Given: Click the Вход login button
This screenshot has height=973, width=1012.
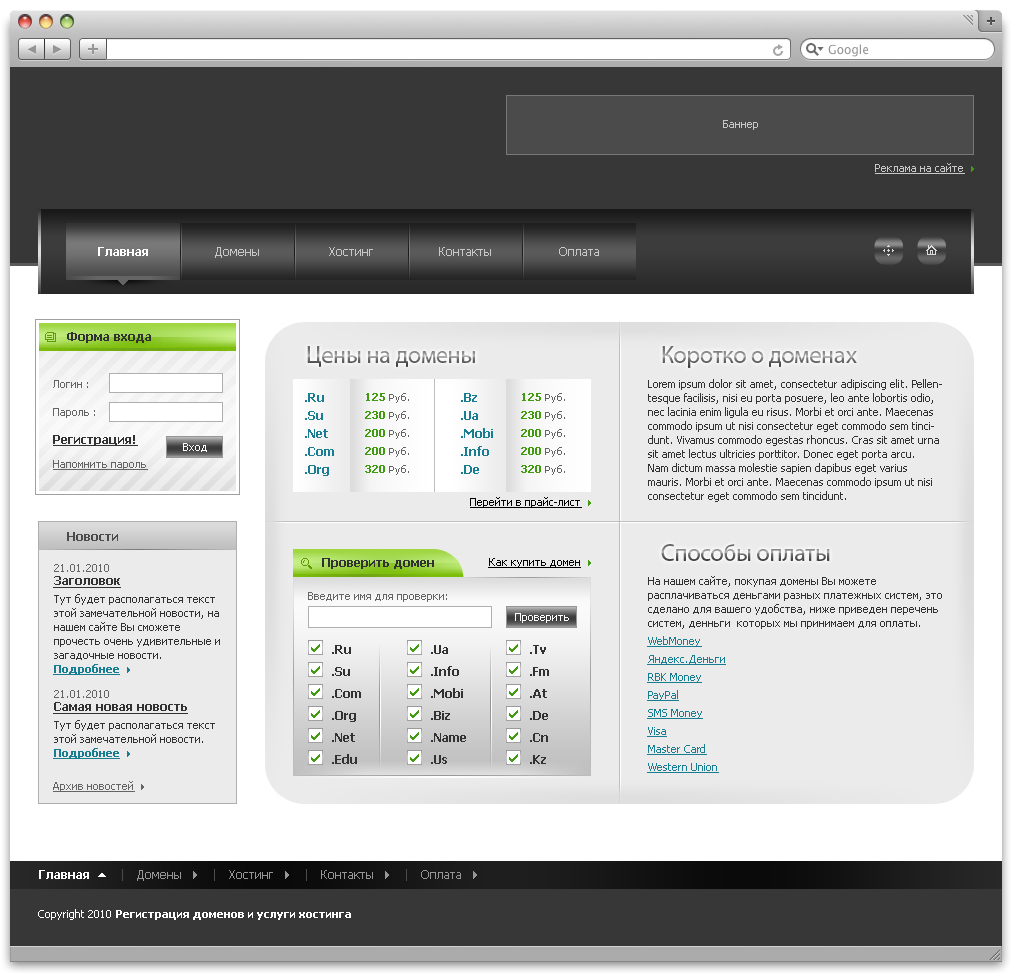Looking at the screenshot, I should pos(194,447).
